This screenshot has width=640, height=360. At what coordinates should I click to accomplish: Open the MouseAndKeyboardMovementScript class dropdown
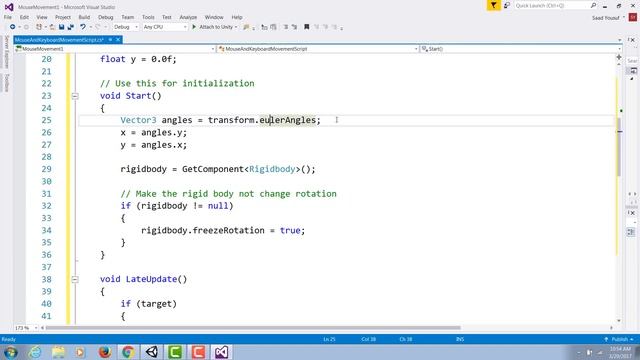318,49
